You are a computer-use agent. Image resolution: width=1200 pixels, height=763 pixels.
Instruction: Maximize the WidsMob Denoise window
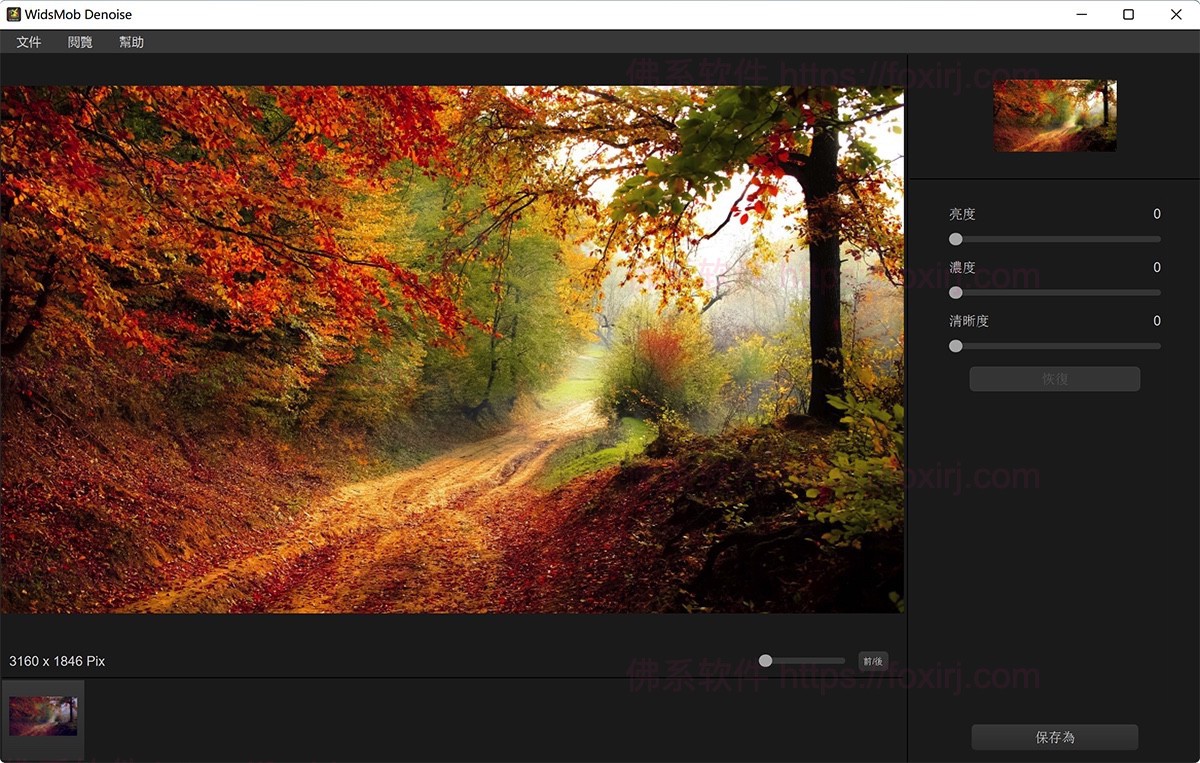point(1128,15)
